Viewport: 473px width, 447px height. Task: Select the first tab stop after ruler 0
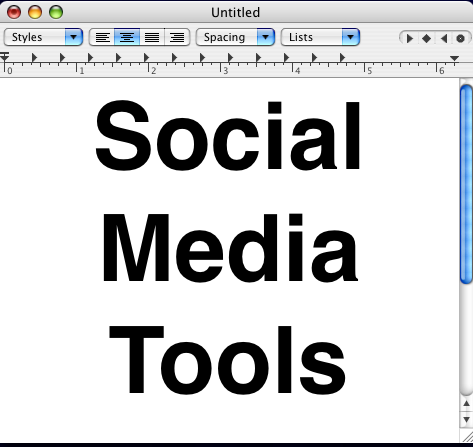[34, 58]
